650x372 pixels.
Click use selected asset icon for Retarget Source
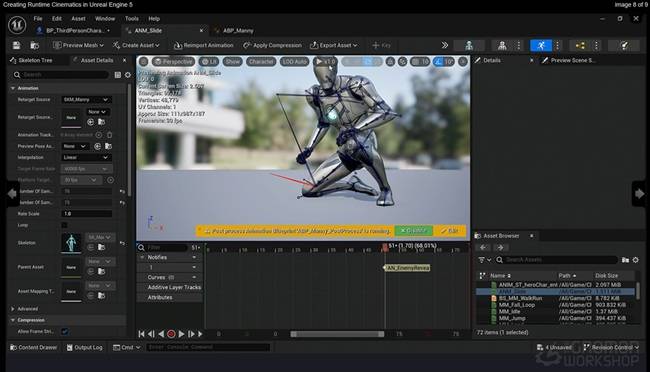tap(90, 122)
